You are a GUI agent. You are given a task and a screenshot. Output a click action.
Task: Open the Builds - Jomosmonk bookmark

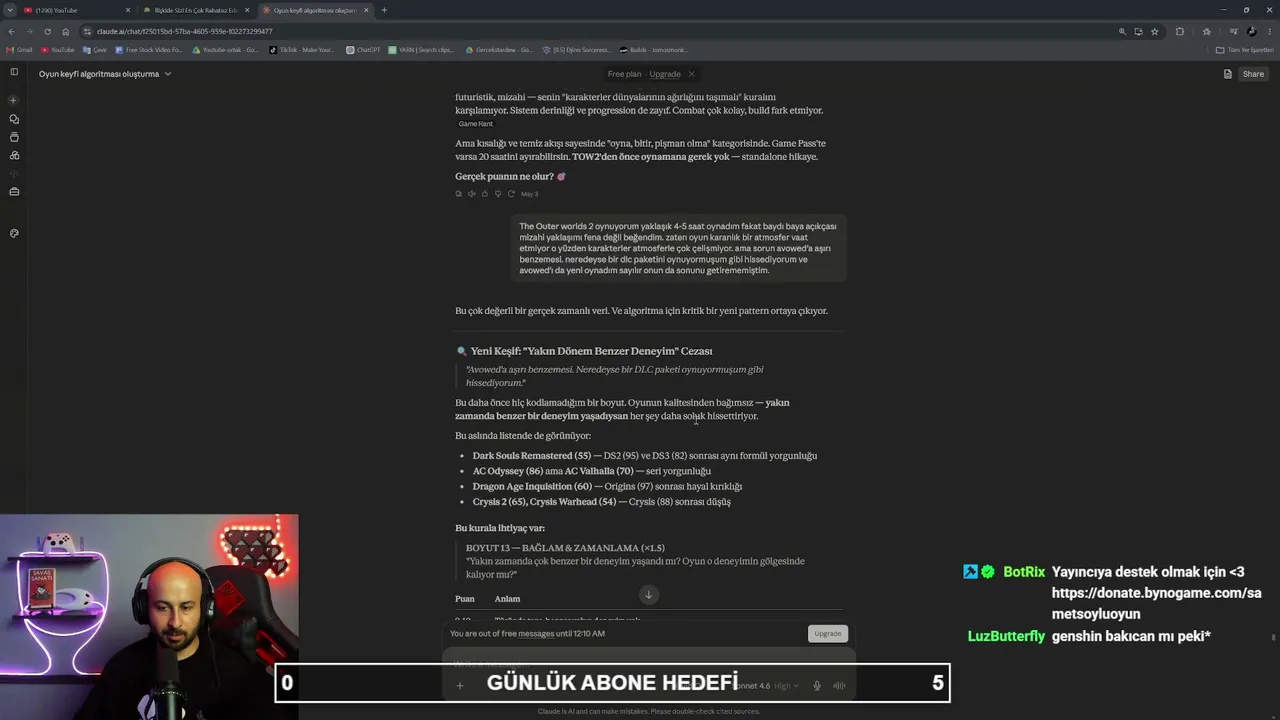654,49
